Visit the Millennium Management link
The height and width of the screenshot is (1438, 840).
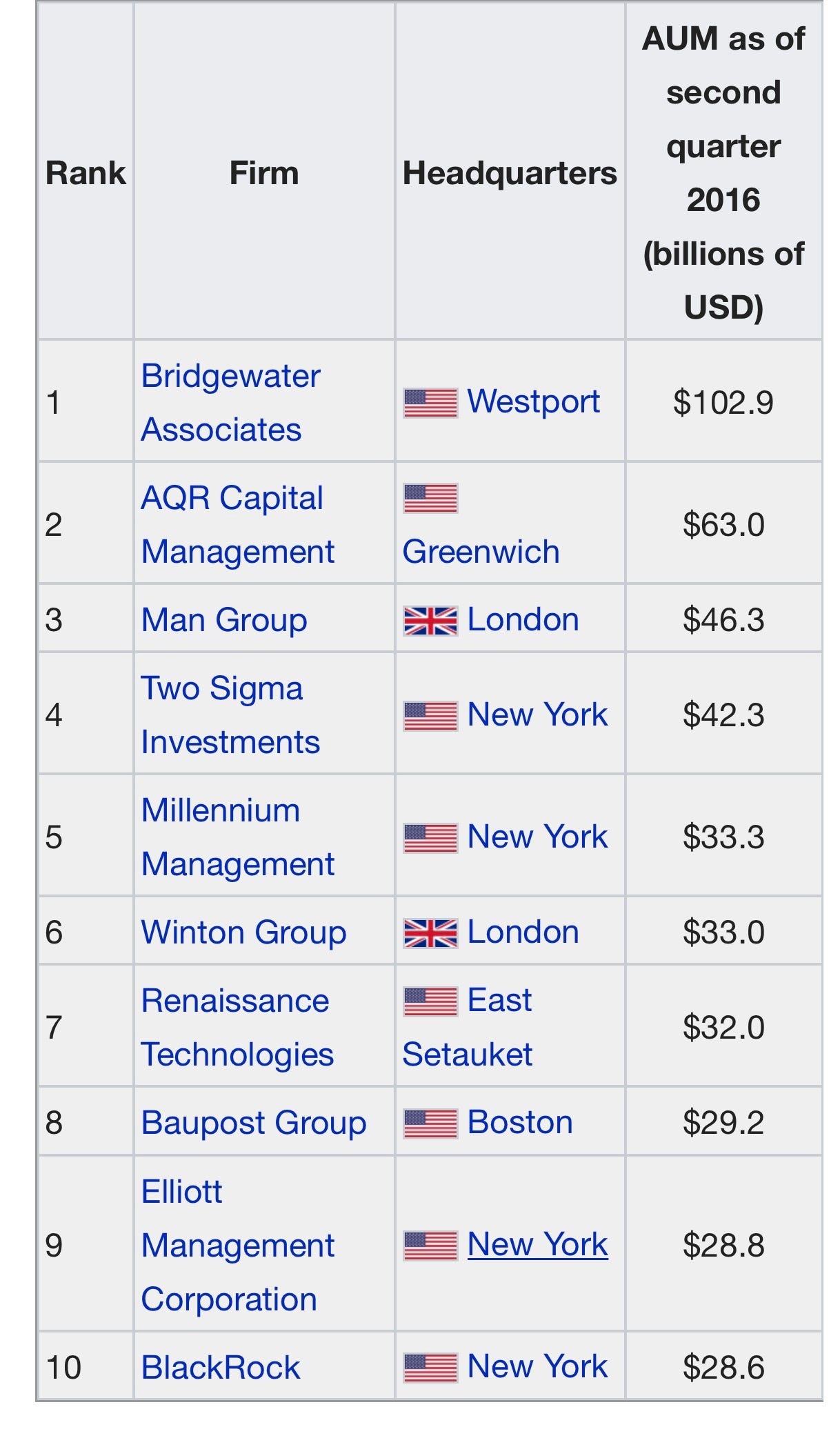(237, 837)
